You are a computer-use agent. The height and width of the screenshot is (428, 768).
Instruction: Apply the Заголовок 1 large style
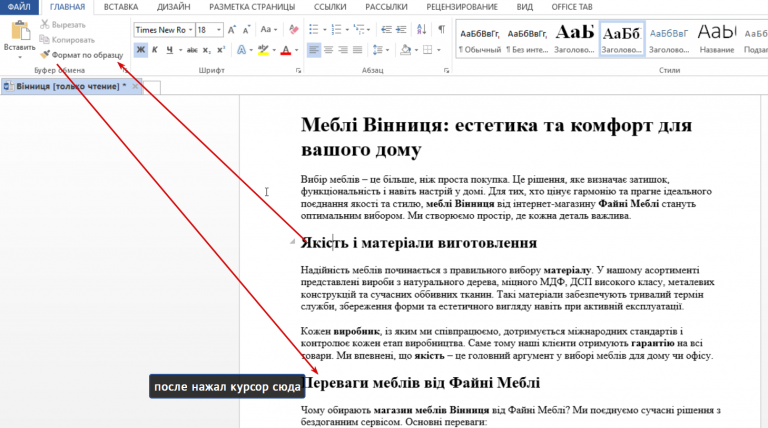[574, 39]
